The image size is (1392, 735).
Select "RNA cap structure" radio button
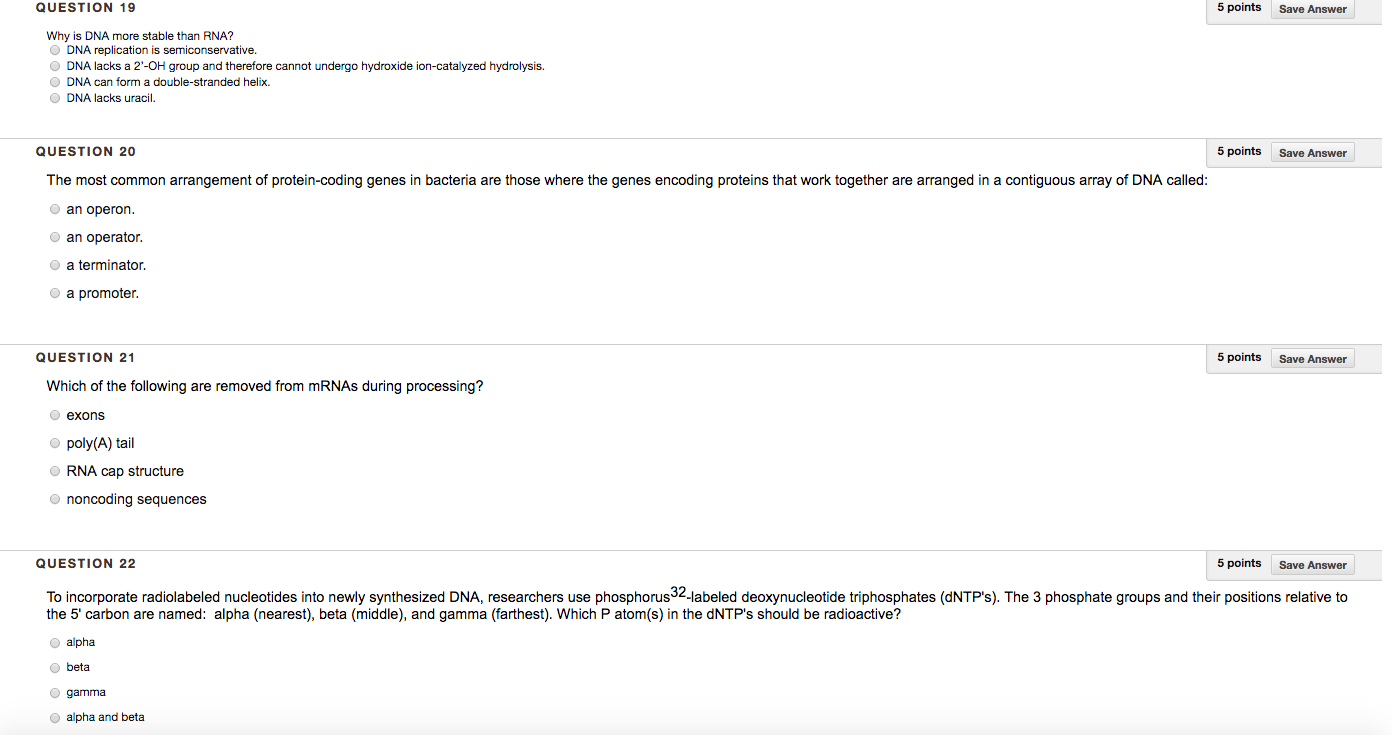(x=54, y=472)
